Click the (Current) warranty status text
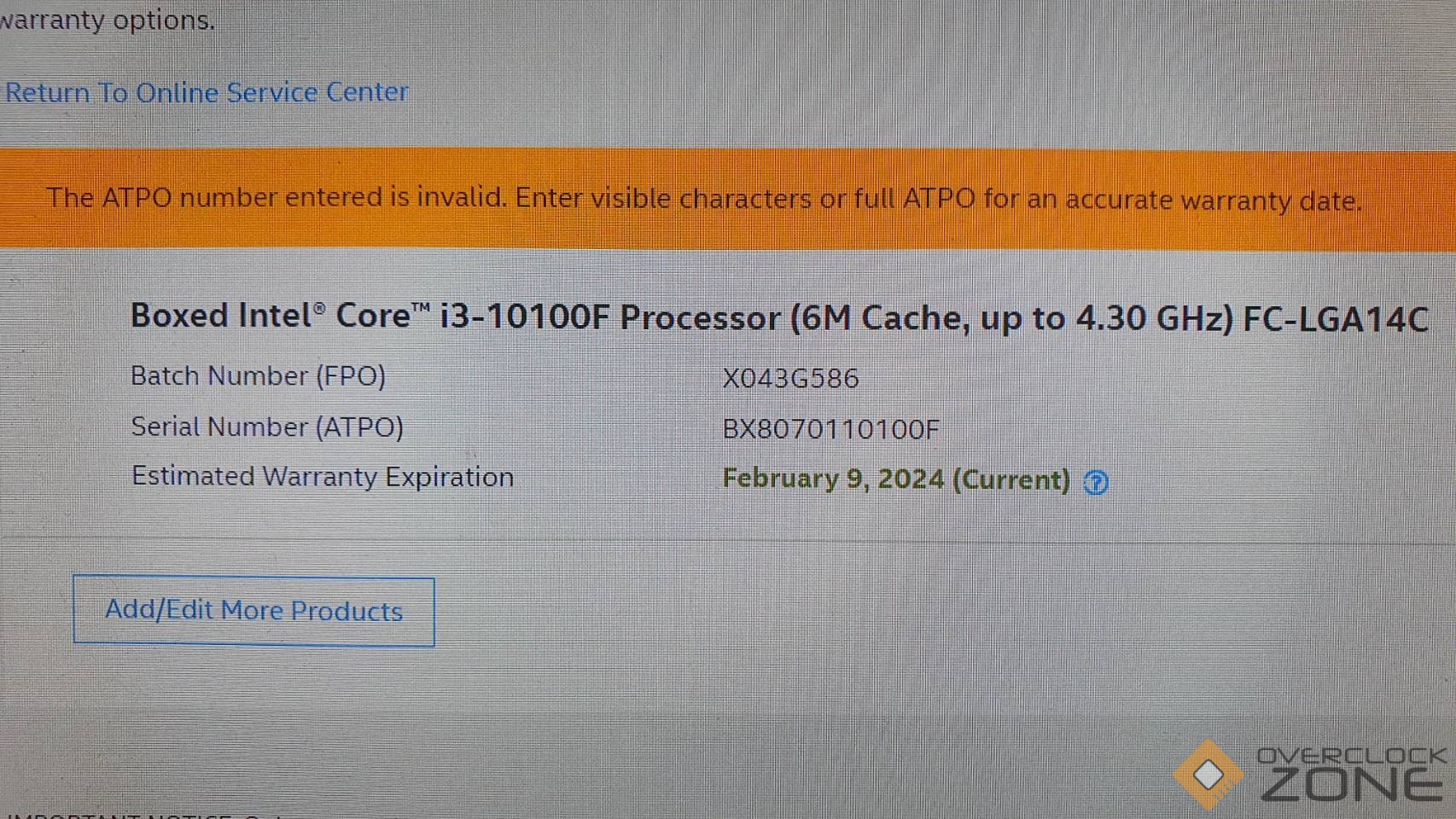The image size is (1456, 819). click(1010, 479)
